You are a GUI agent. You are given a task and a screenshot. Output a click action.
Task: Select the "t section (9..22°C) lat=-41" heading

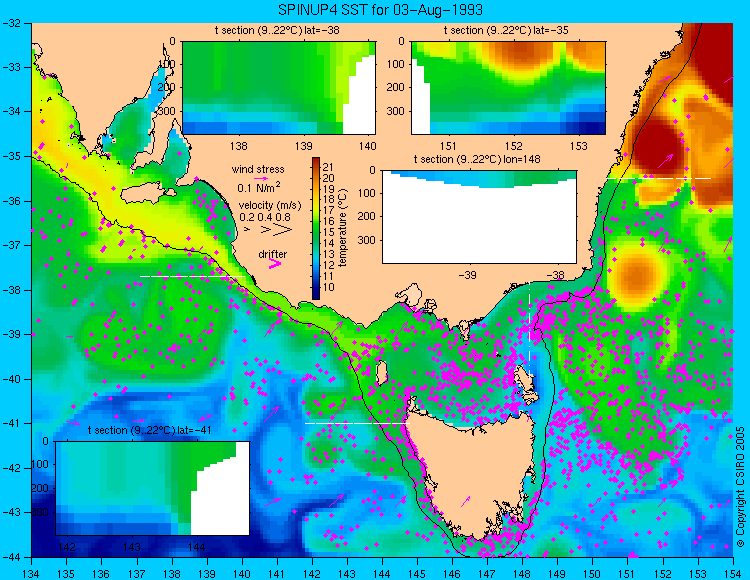tap(149, 430)
